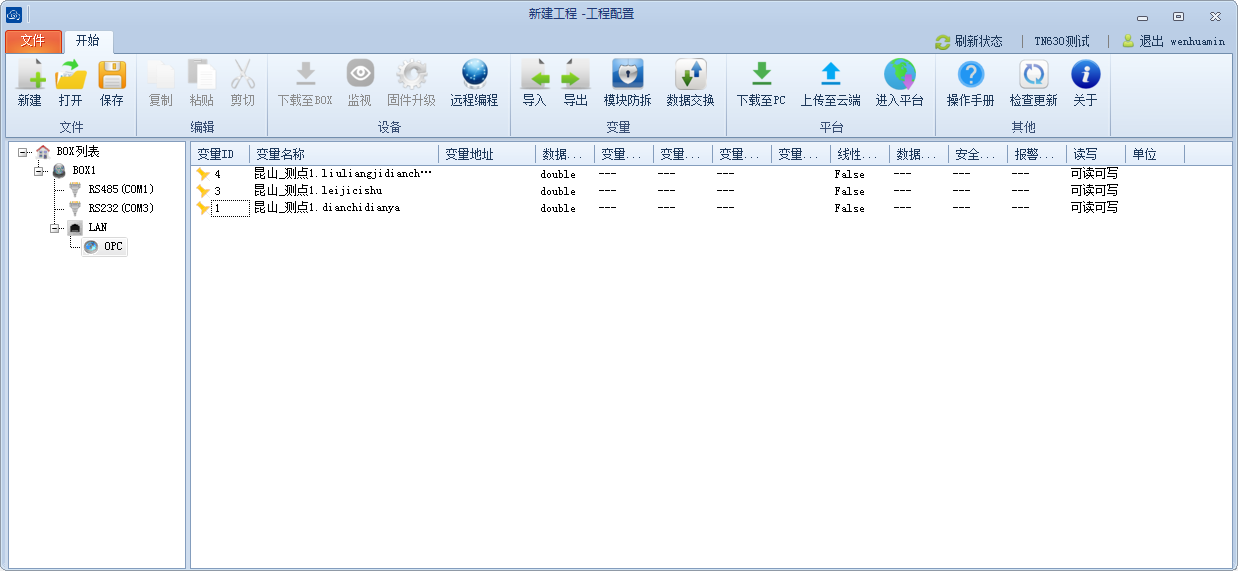Screen dimensions: 1238x571
Task: Open the 文件 ribbon tab
Action: [x=33, y=41]
